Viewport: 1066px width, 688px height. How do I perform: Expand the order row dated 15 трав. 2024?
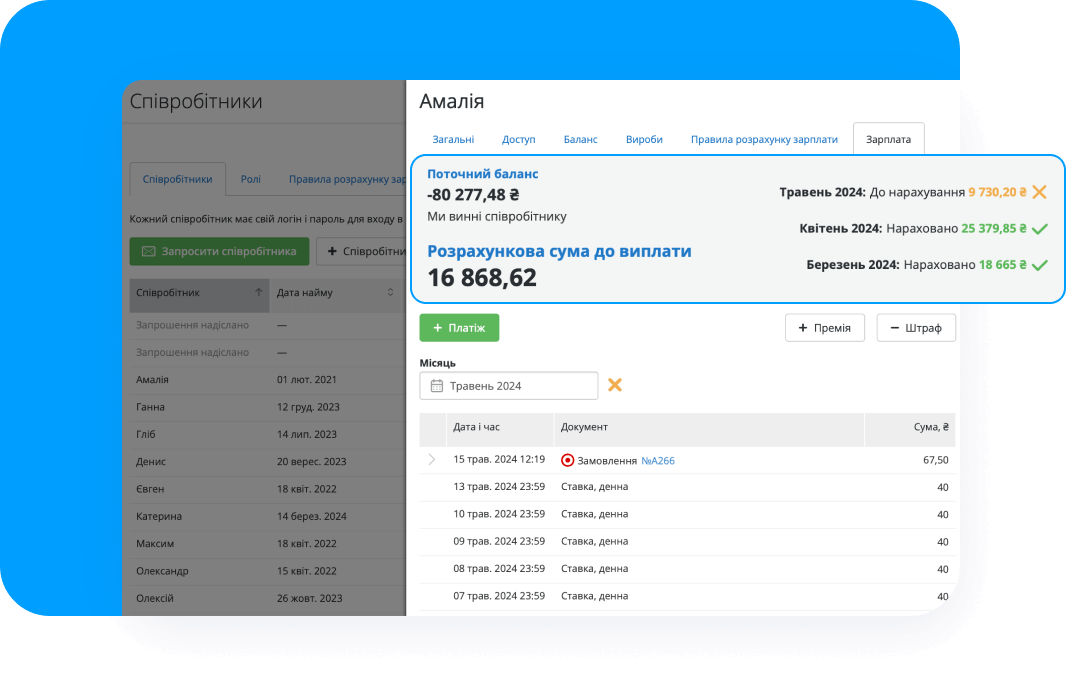coord(432,460)
